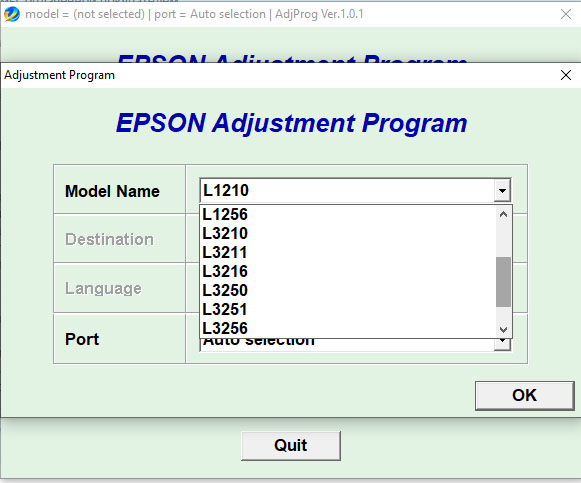
Task: Open the Model Name dropdown arrow
Action: [502, 191]
